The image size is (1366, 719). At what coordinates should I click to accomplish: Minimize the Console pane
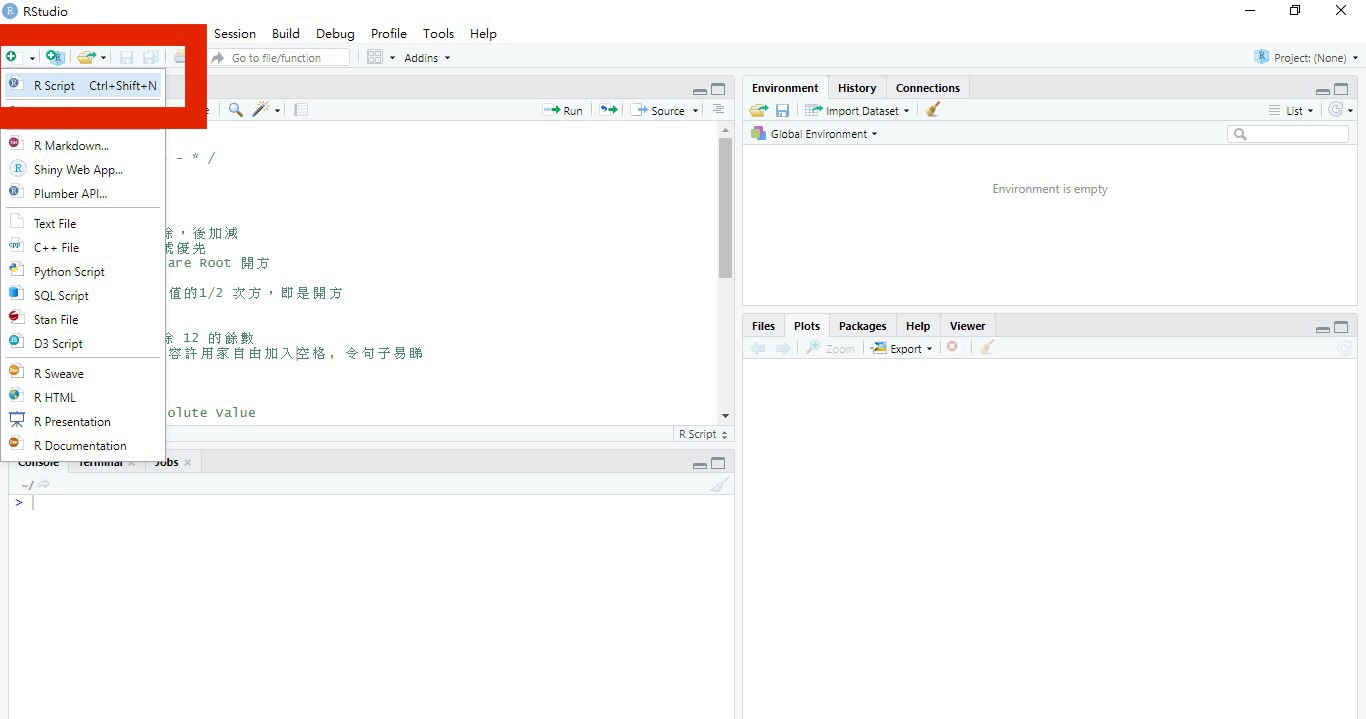[700, 464]
